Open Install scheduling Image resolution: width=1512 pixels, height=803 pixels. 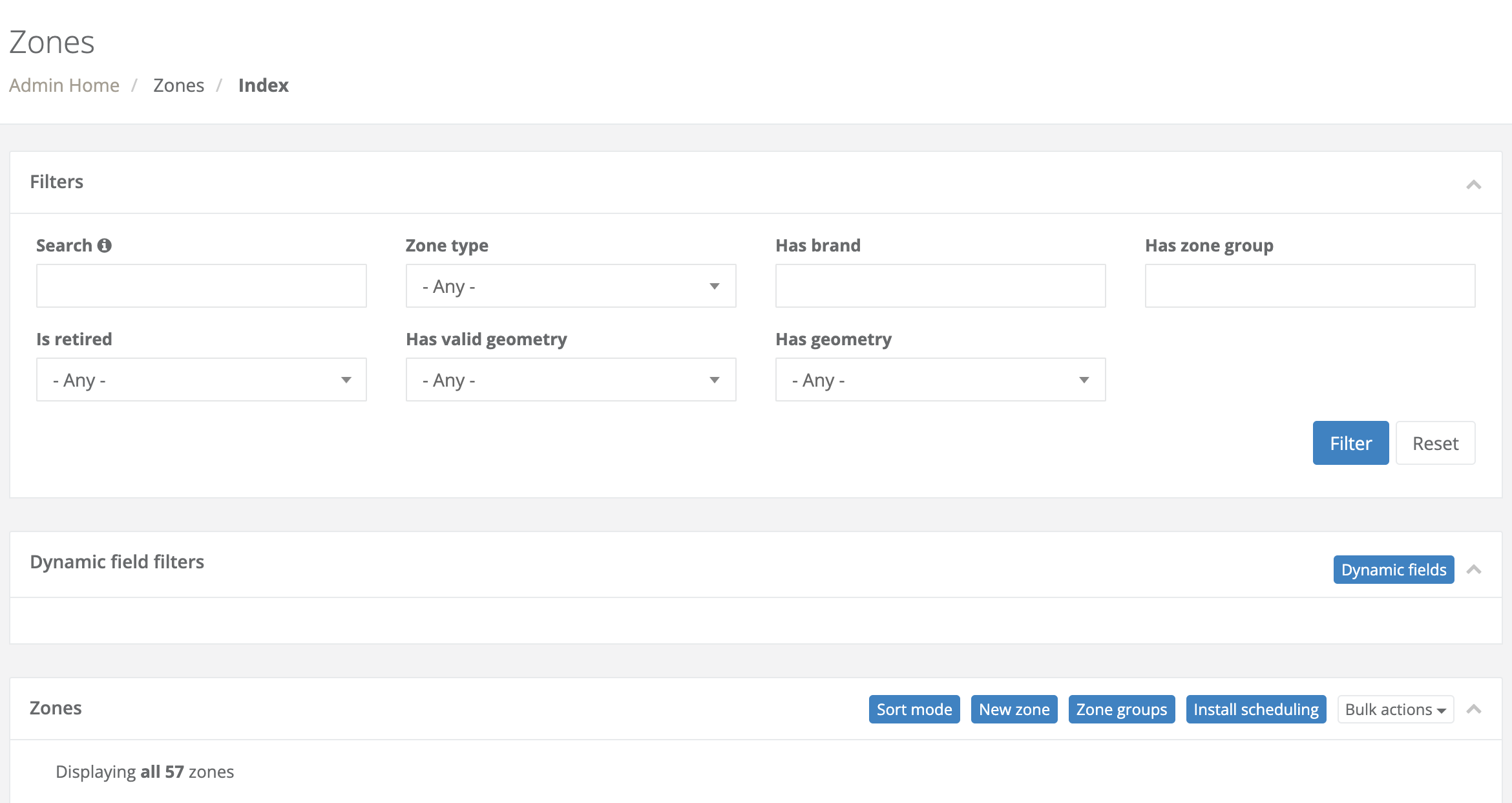tap(1256, 709)
